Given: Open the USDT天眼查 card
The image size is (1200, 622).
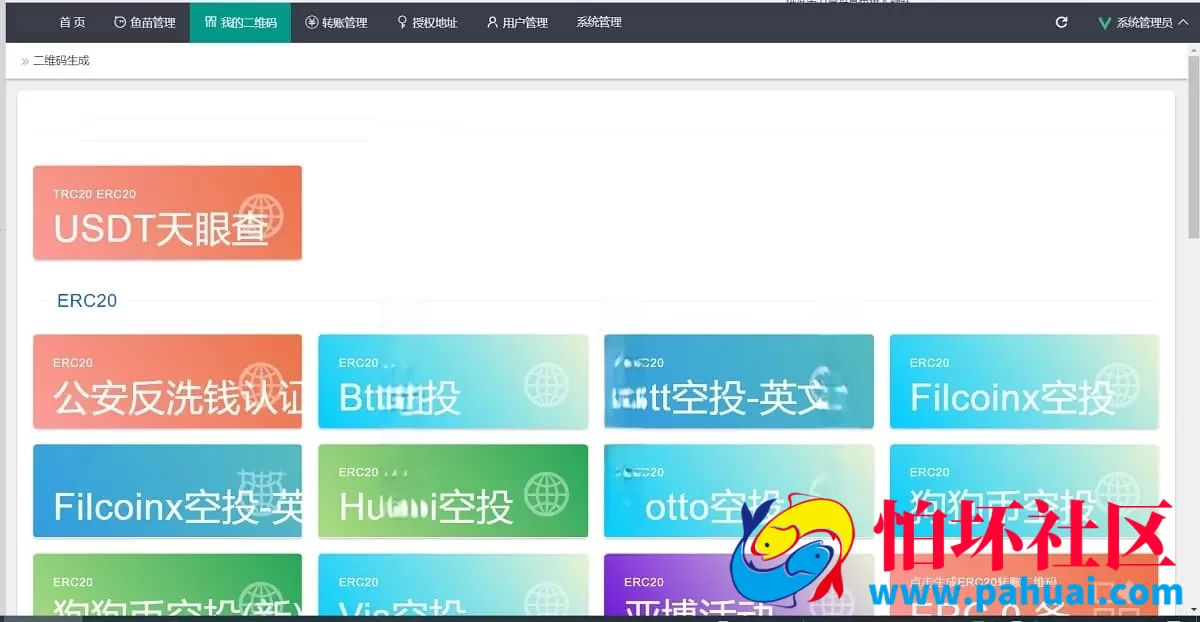Looking at the screenshot, I should tap(167, 212).
